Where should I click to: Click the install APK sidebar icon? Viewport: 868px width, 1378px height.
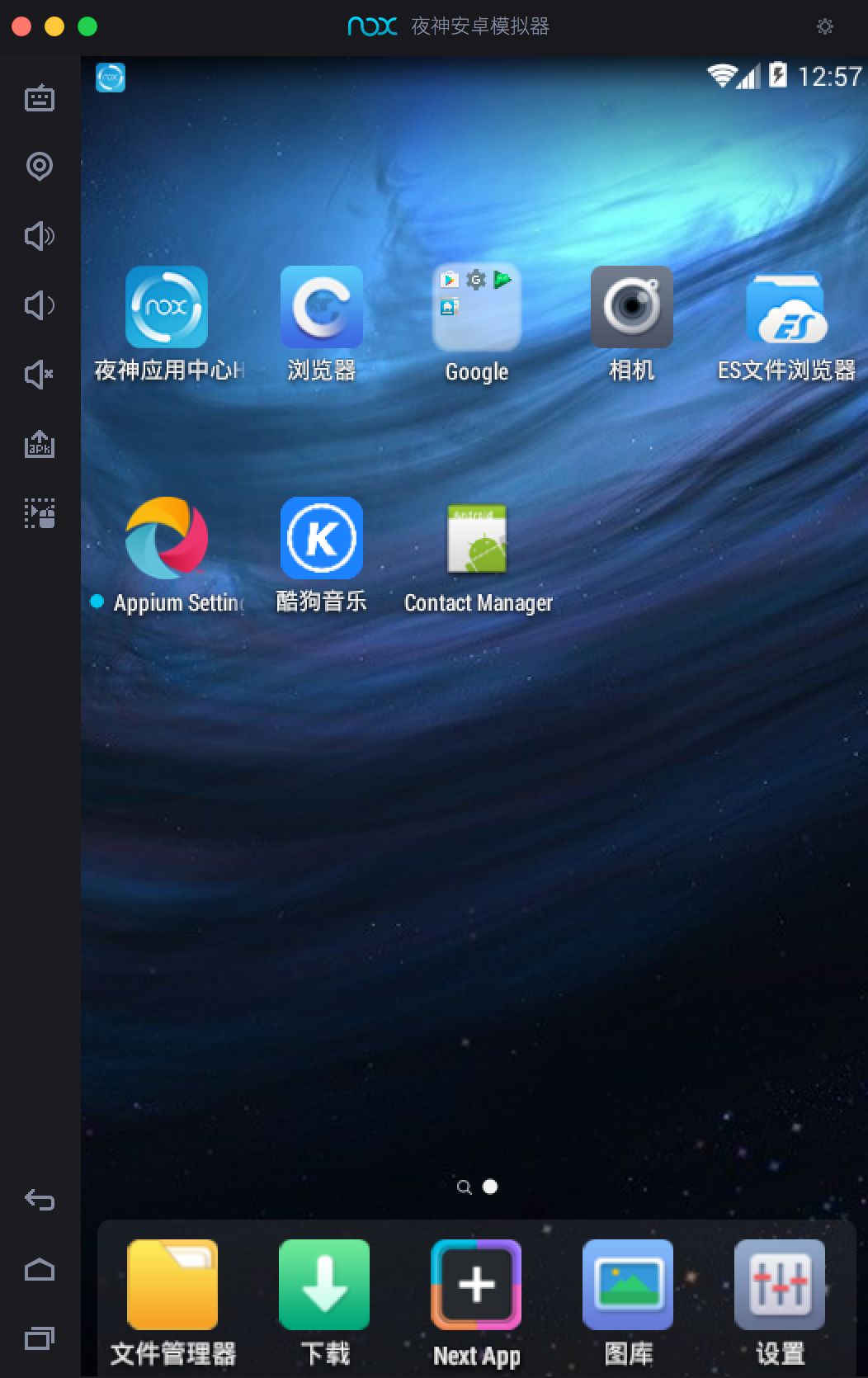[40, 444]
